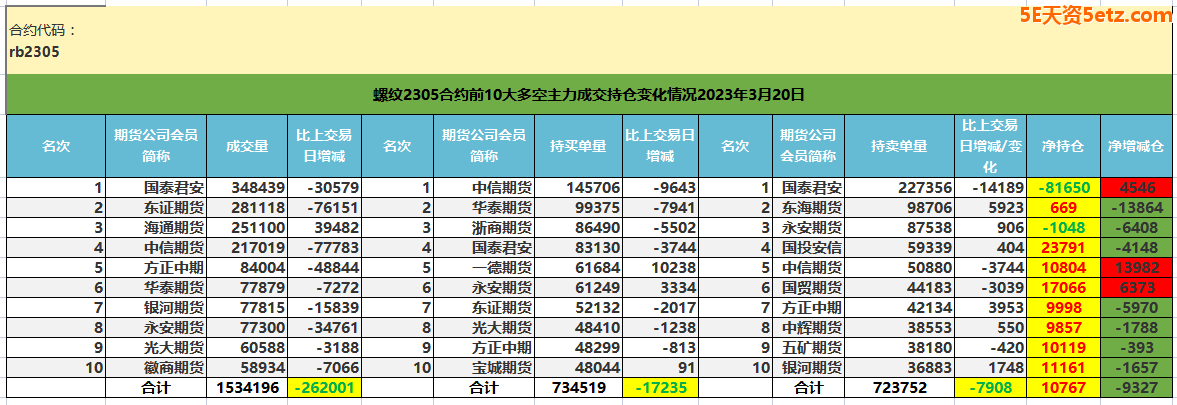Select 银河期货 beside volume 77815
The width and height of the screenshot is (1177, 405).
(156, 308)
